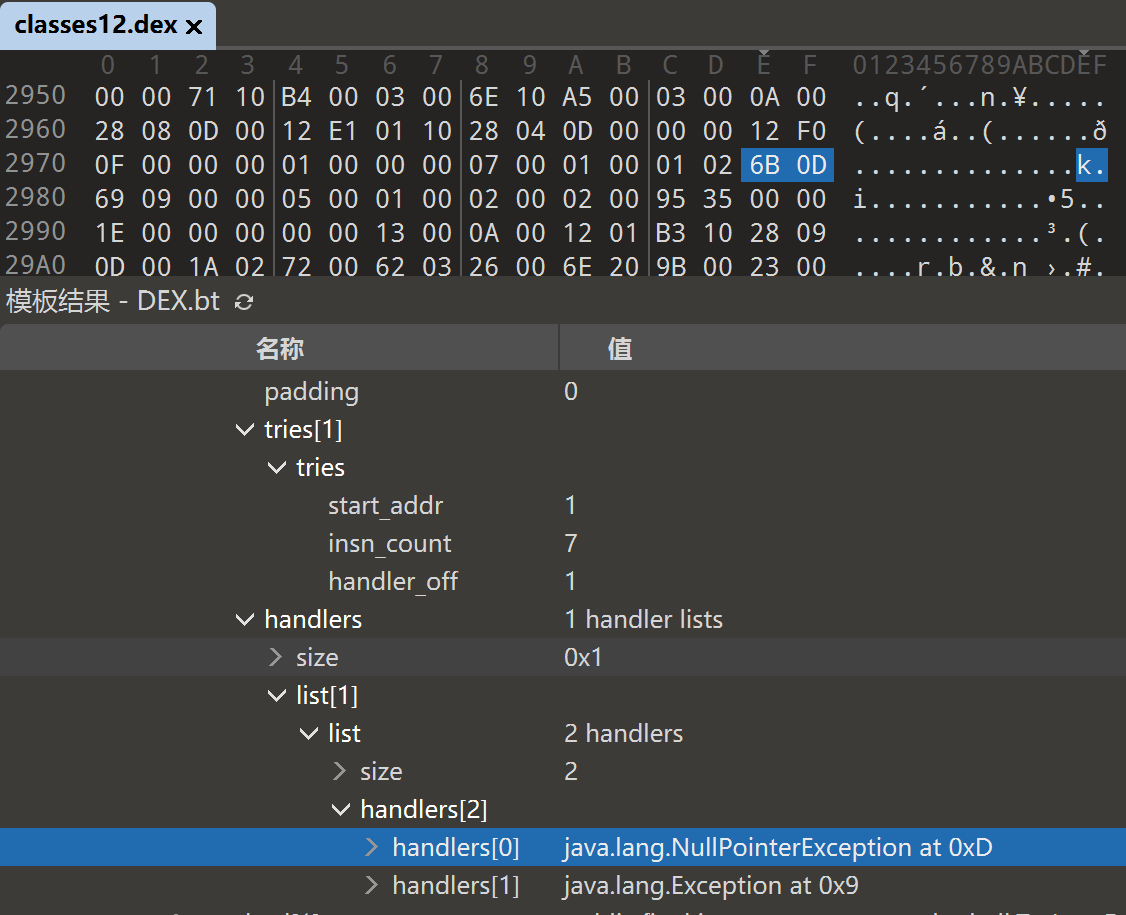Click row address 2980
1126x915 pixels.
pos(35,198)
